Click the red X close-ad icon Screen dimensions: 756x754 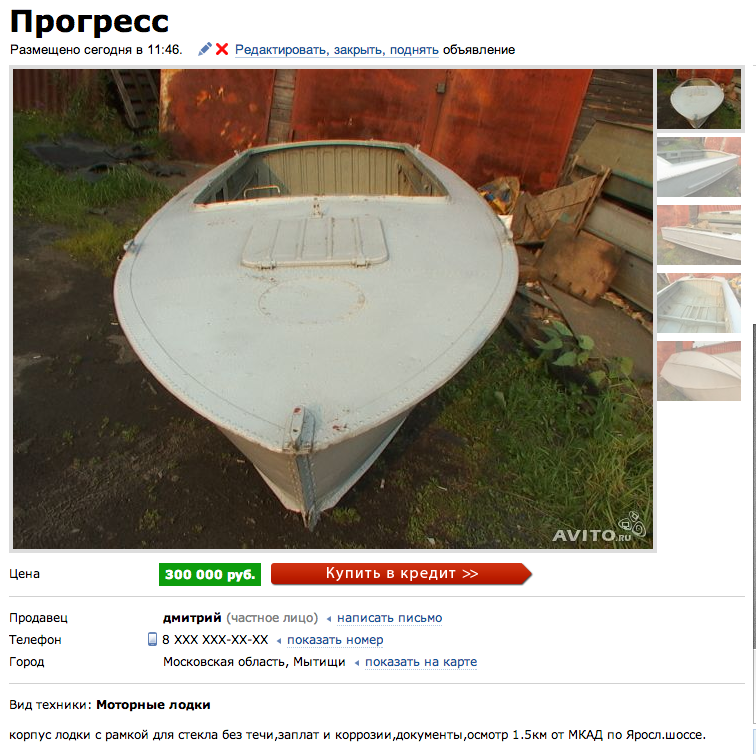pos(222,49)
